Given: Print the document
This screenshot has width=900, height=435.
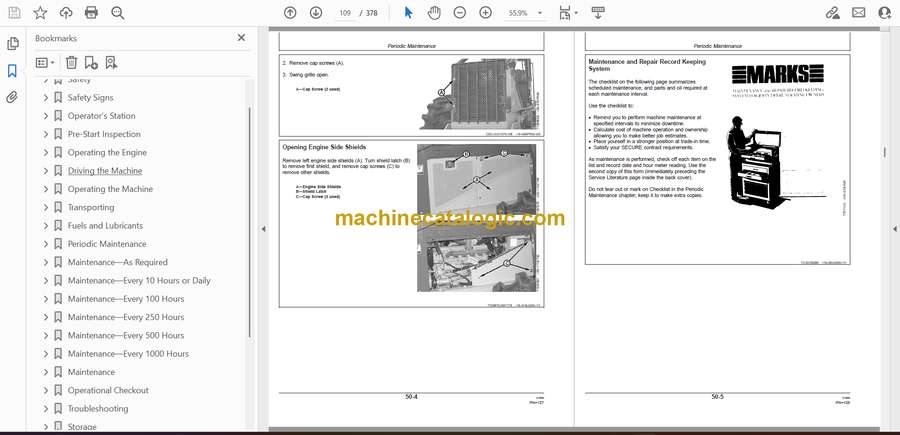Looking at the screenshot, I should point(91,13).
